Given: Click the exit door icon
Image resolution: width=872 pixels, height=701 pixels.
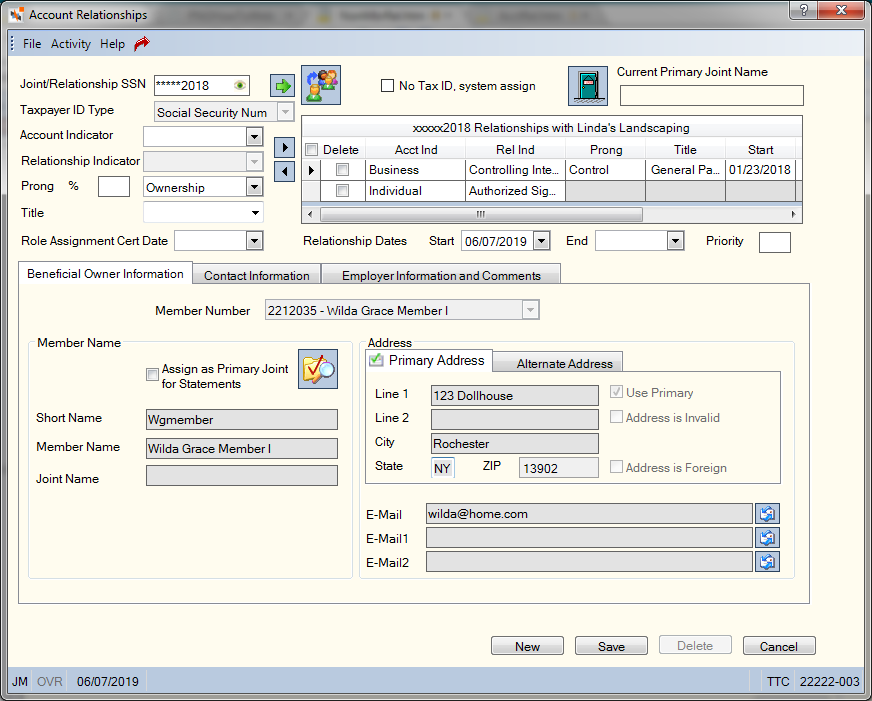Looking at the screenshot, I should coord(588,86).
